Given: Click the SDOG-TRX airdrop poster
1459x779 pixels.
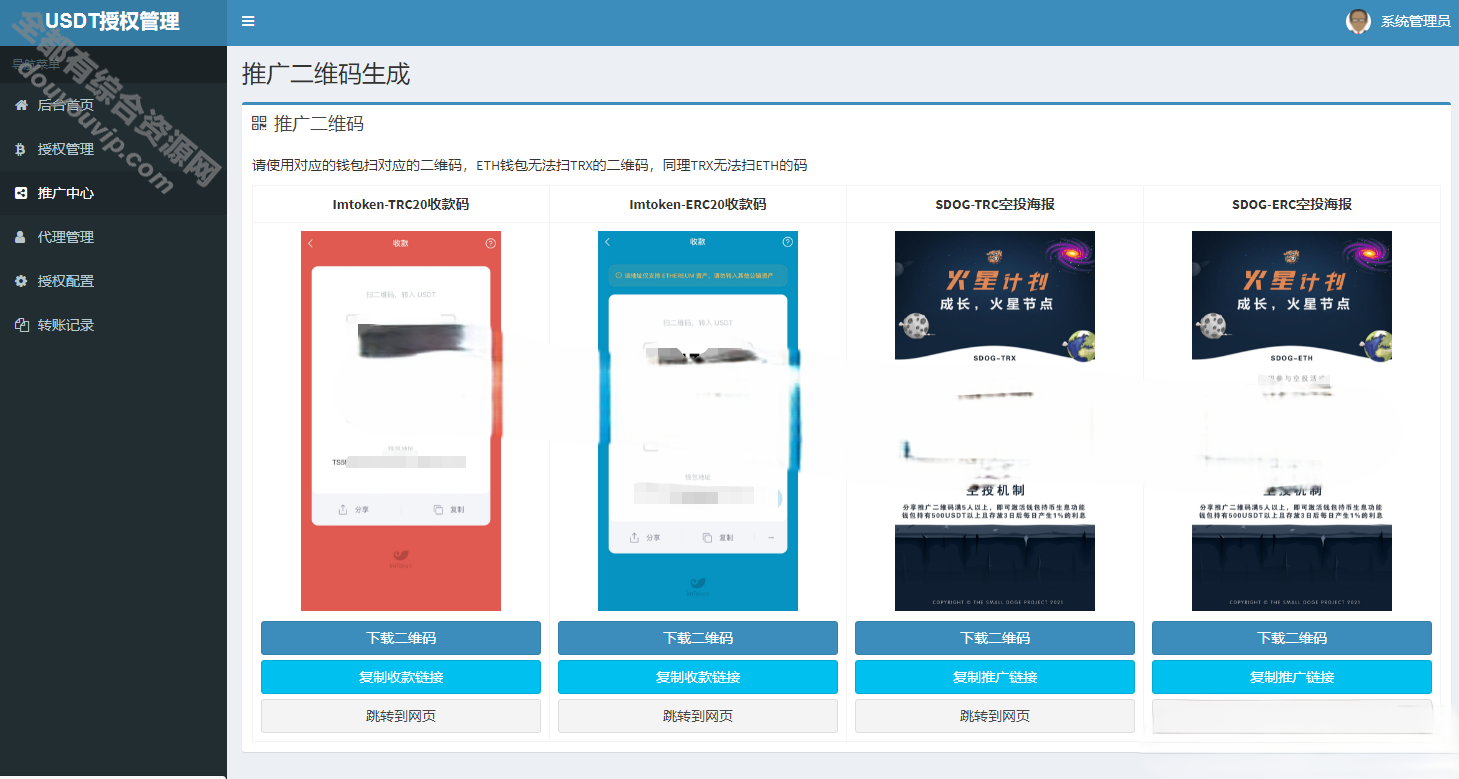Looking at the screenshot, I should pyautogui.click(x=995, y=421).
